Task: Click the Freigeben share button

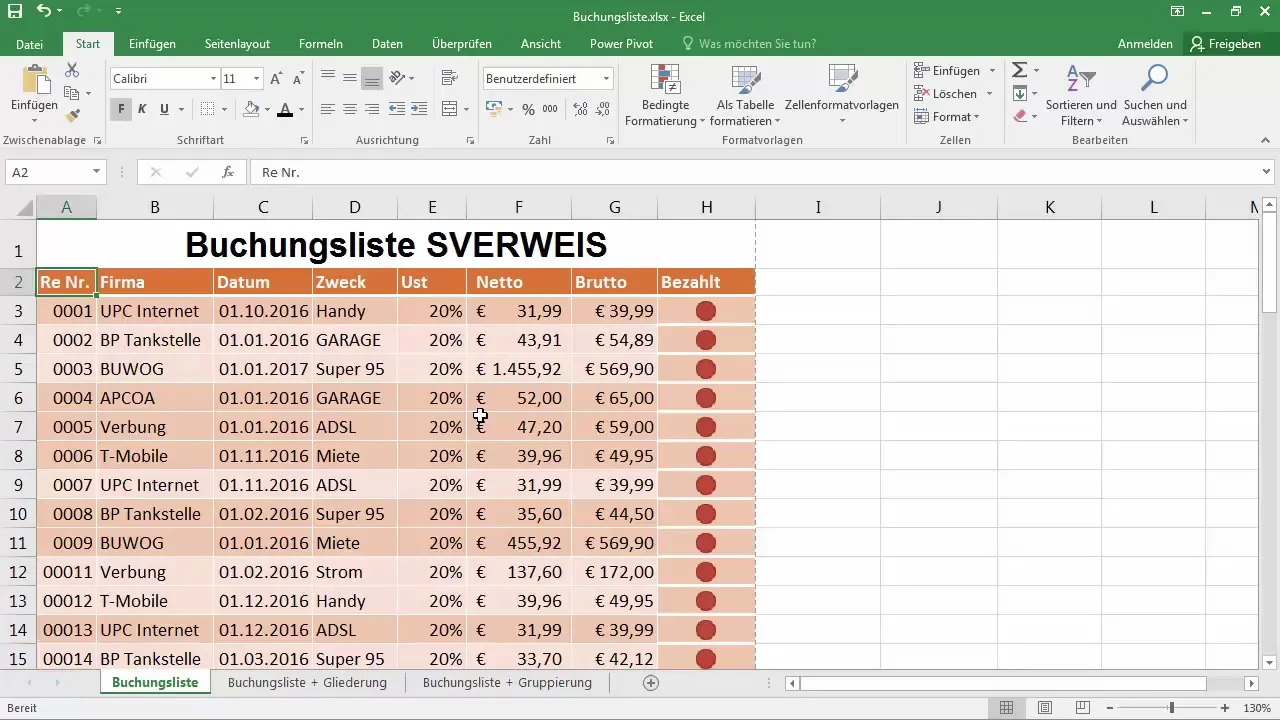Action: coord(1225,44)
